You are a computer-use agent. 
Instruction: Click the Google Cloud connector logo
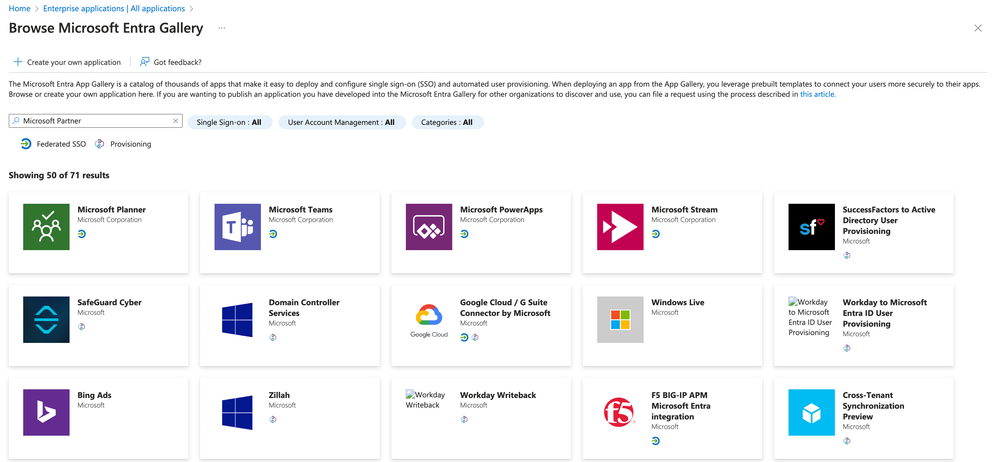429,320
